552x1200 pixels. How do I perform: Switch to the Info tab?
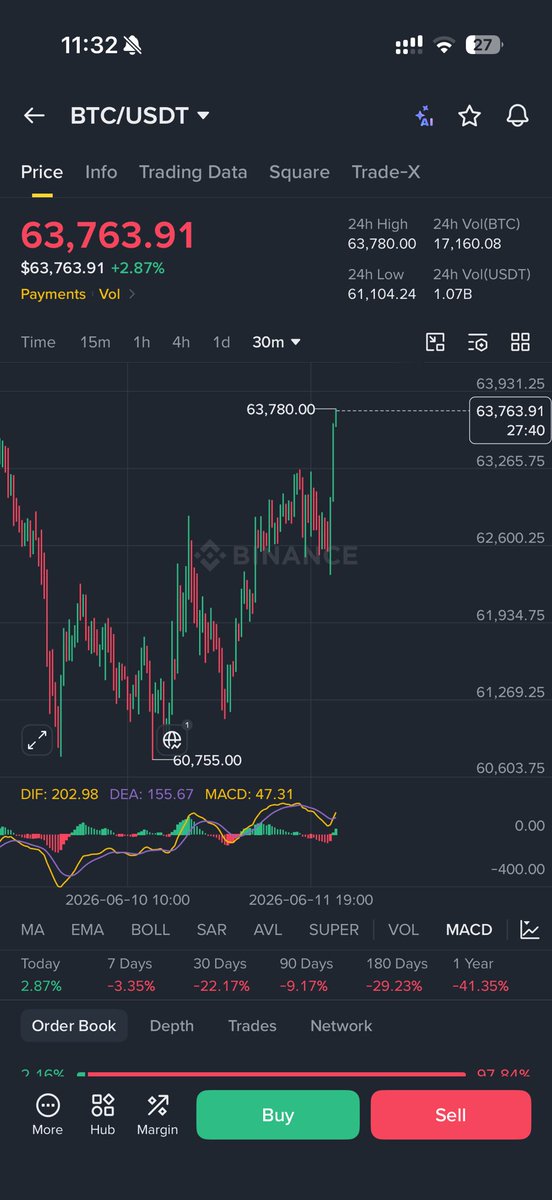[101, 172]
